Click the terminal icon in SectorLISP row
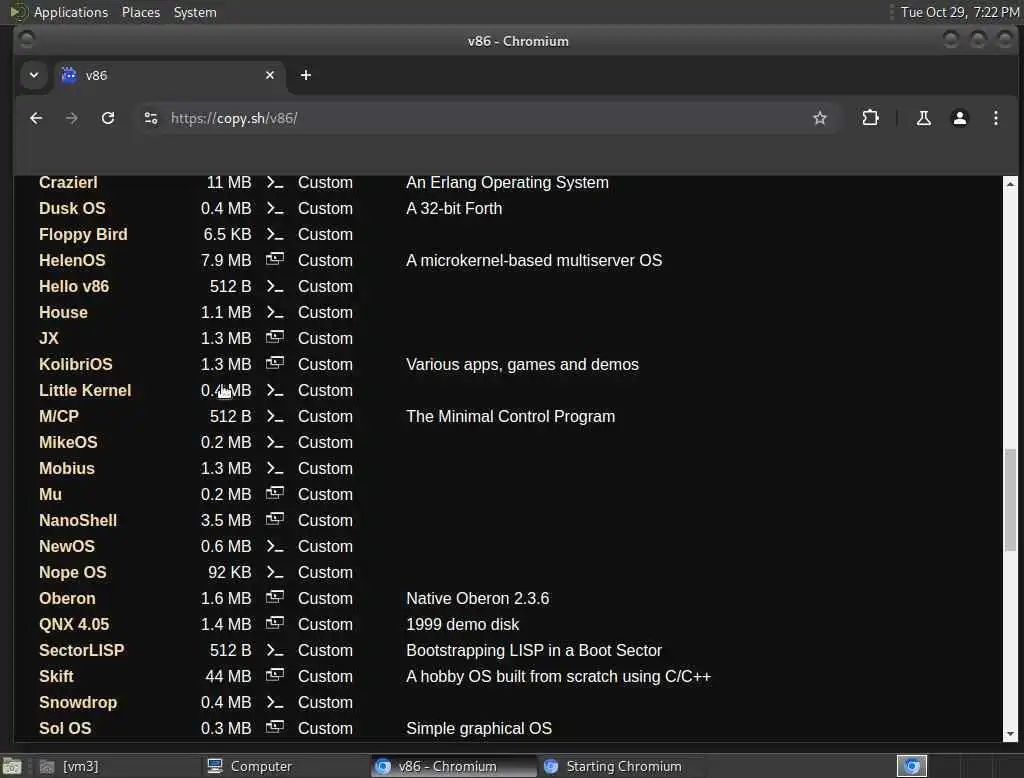Image resolution: width=1024 pixels, height=778 pixels. point(275,651)
